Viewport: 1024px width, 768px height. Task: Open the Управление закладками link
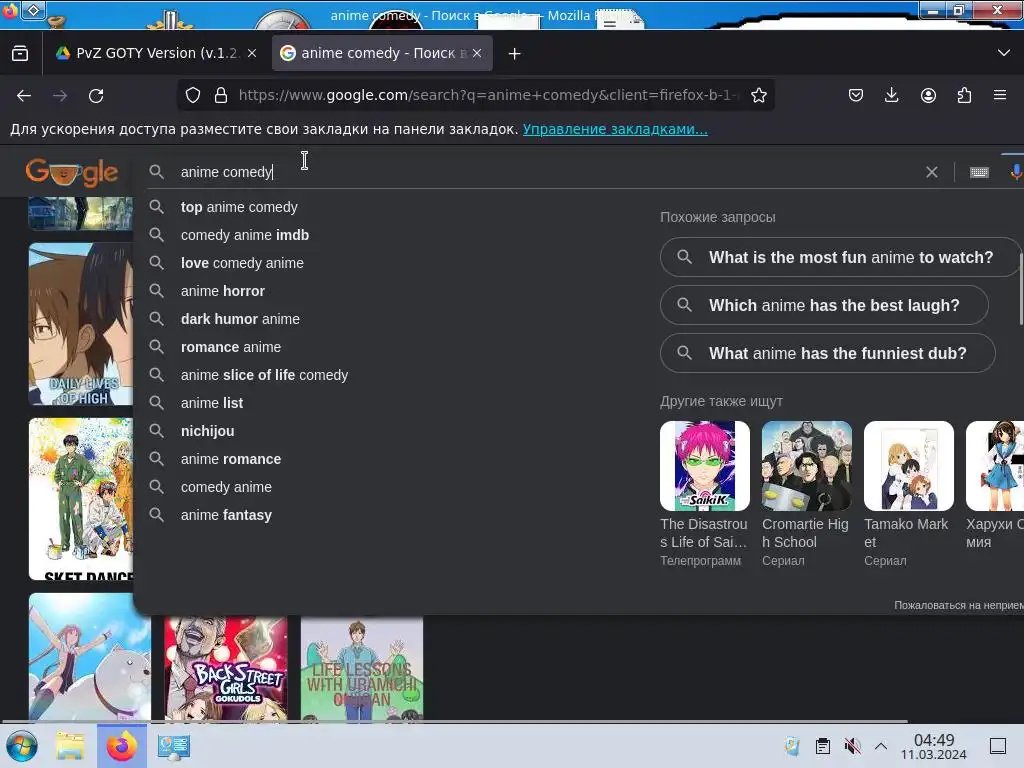click(615, 129)
